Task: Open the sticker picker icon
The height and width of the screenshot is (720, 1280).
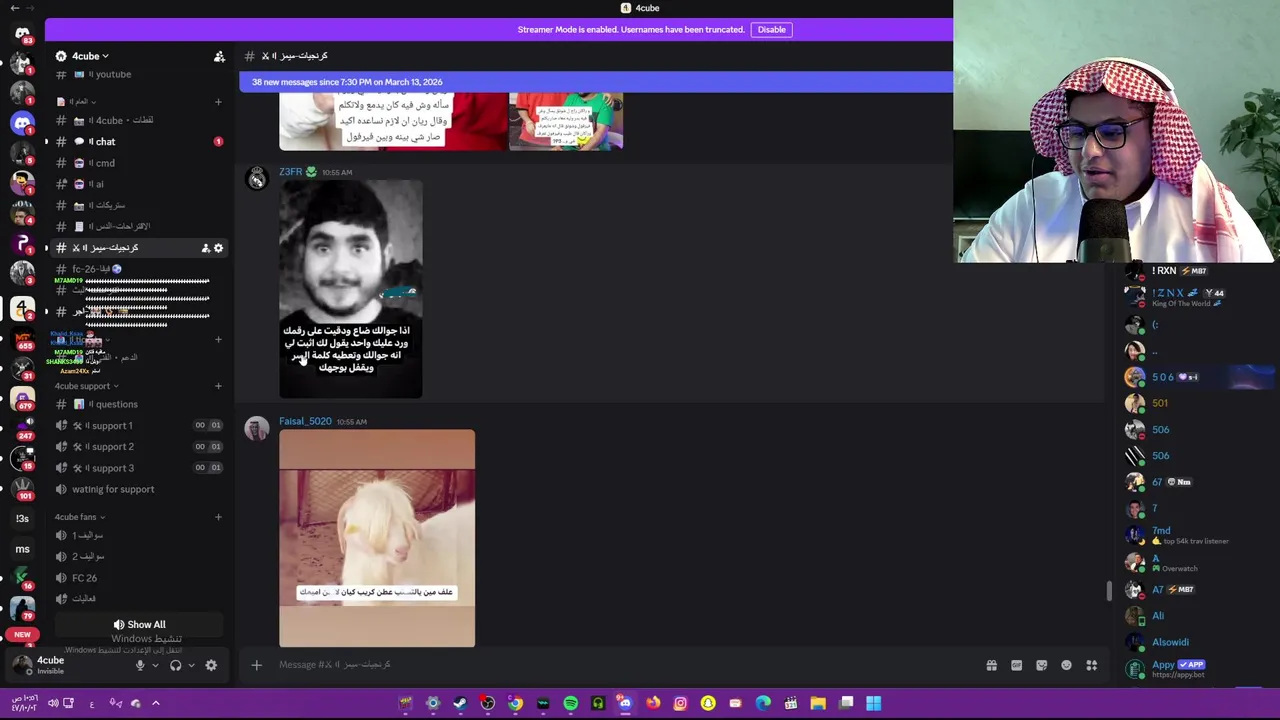Action: [x=1041, y=665]
